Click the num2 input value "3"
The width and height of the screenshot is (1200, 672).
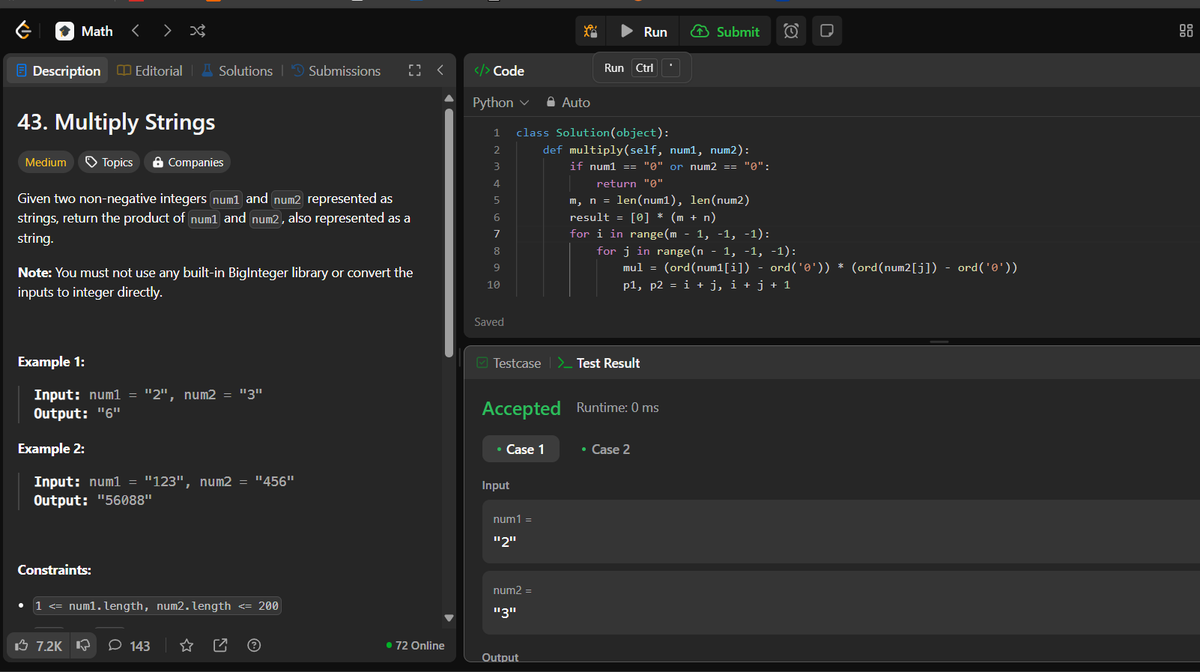coord(506,614)
